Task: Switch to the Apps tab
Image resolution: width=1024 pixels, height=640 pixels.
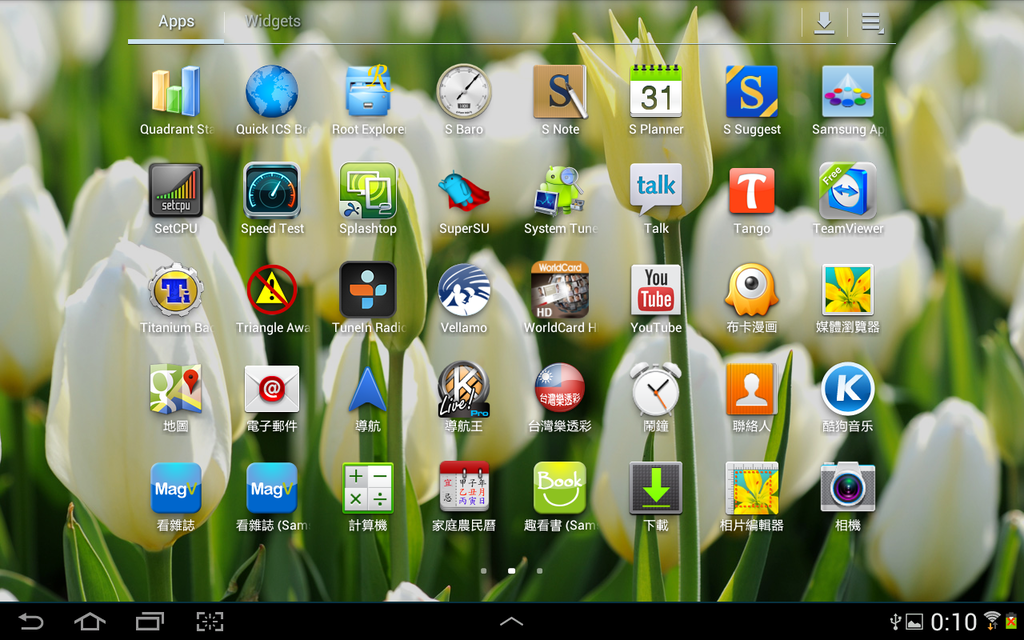Action: point(176,22)
